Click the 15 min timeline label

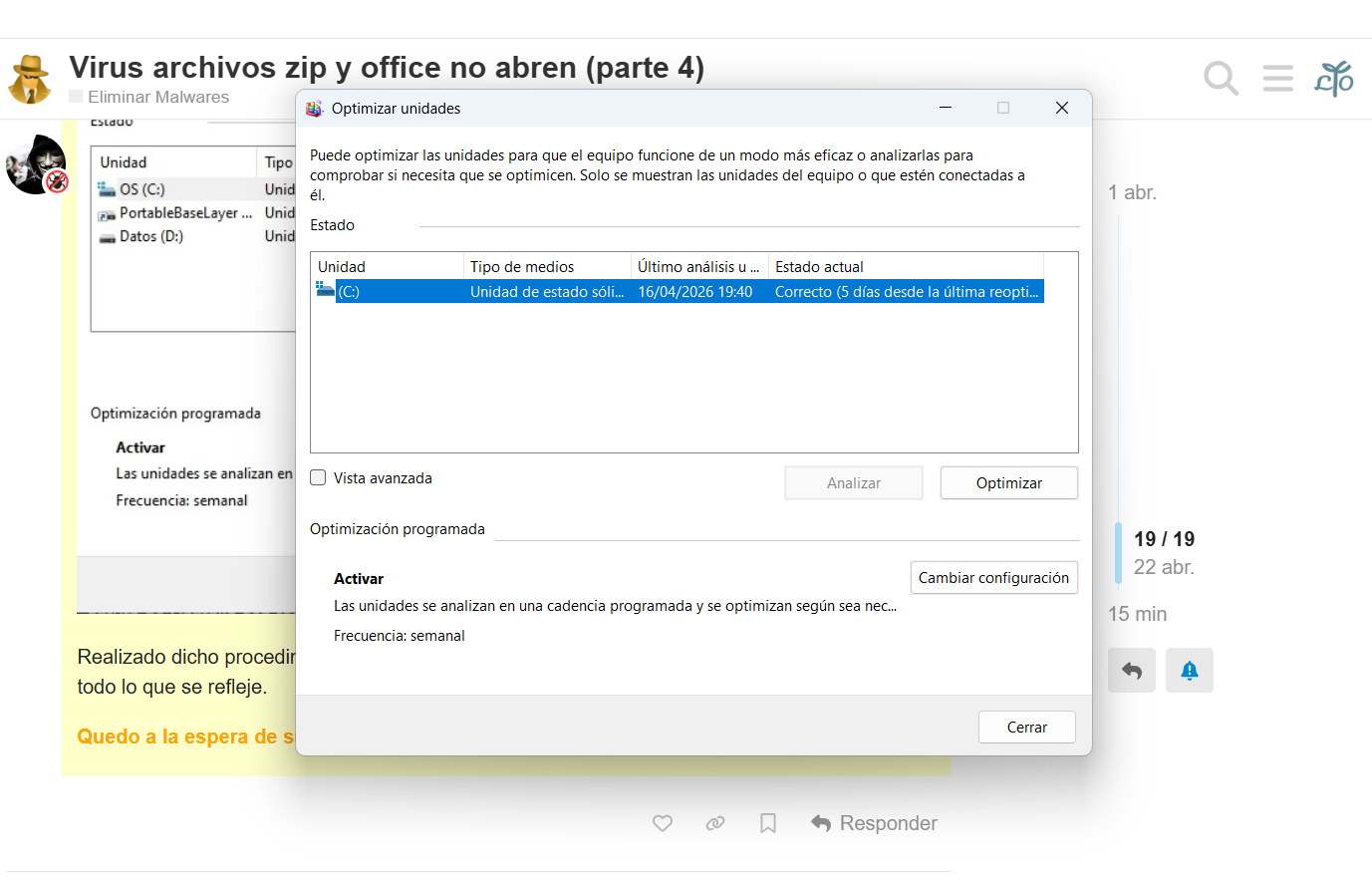(1138, 614)
